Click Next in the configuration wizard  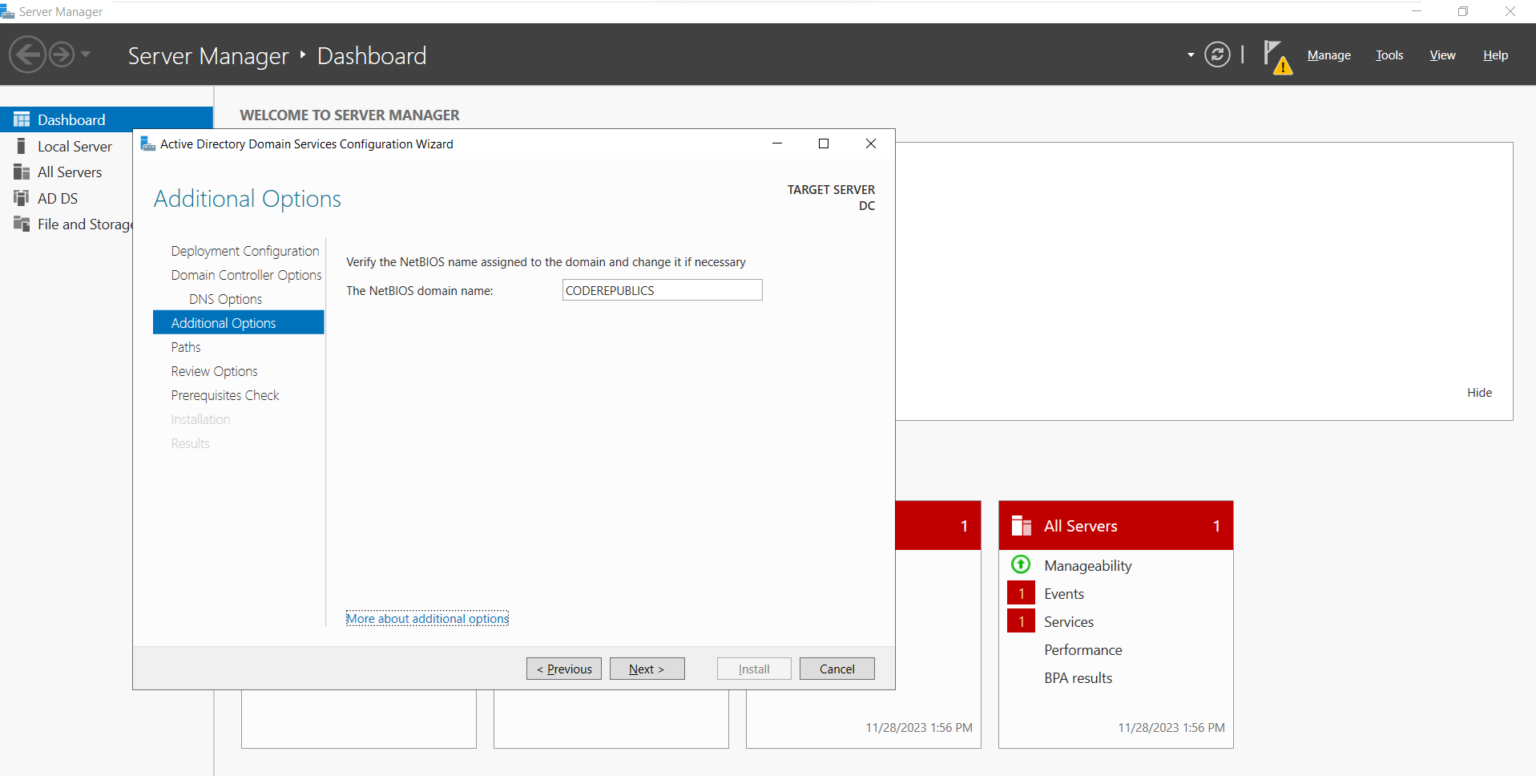pos(647,668)
